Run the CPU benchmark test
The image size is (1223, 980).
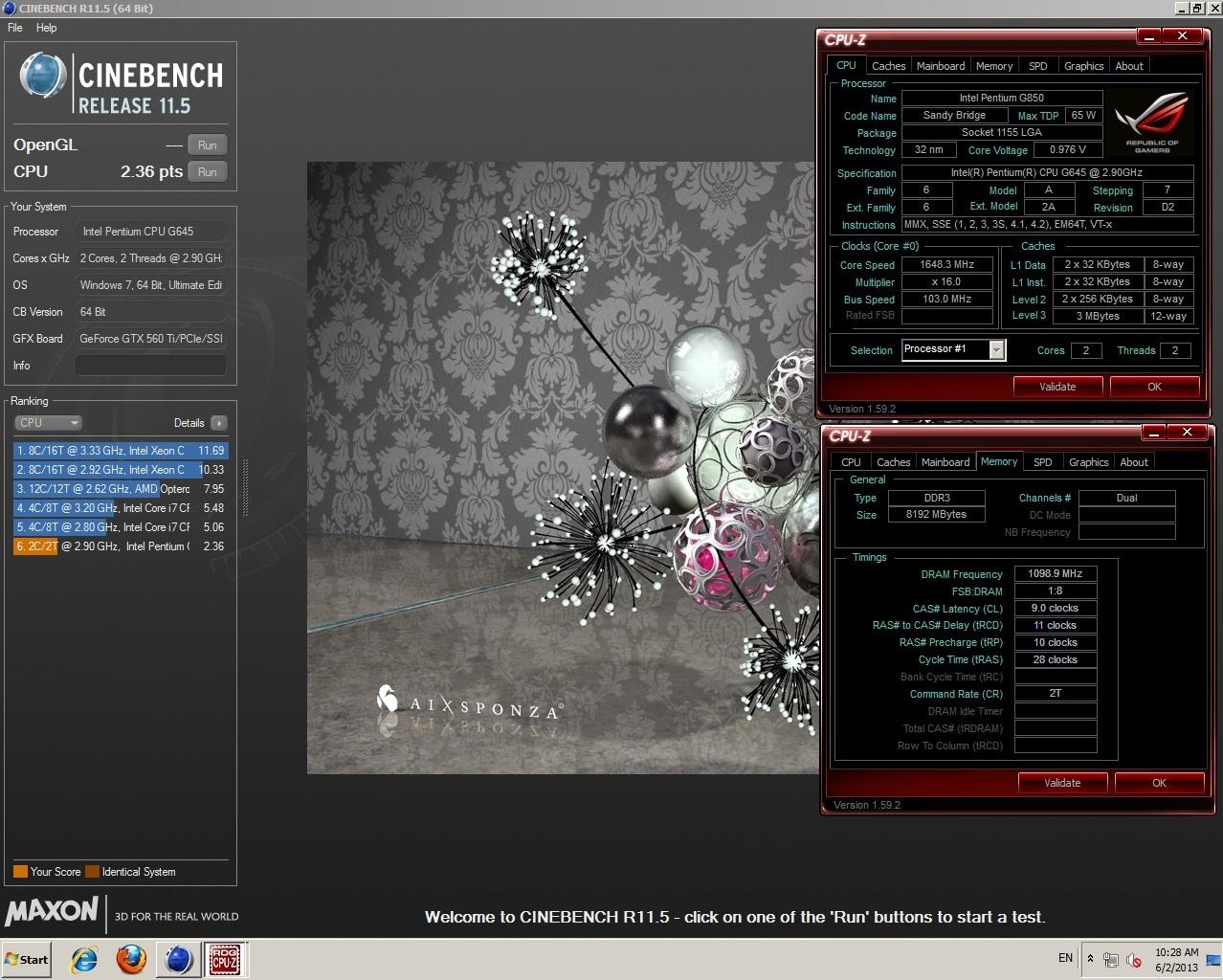click(x=207, y=171)
